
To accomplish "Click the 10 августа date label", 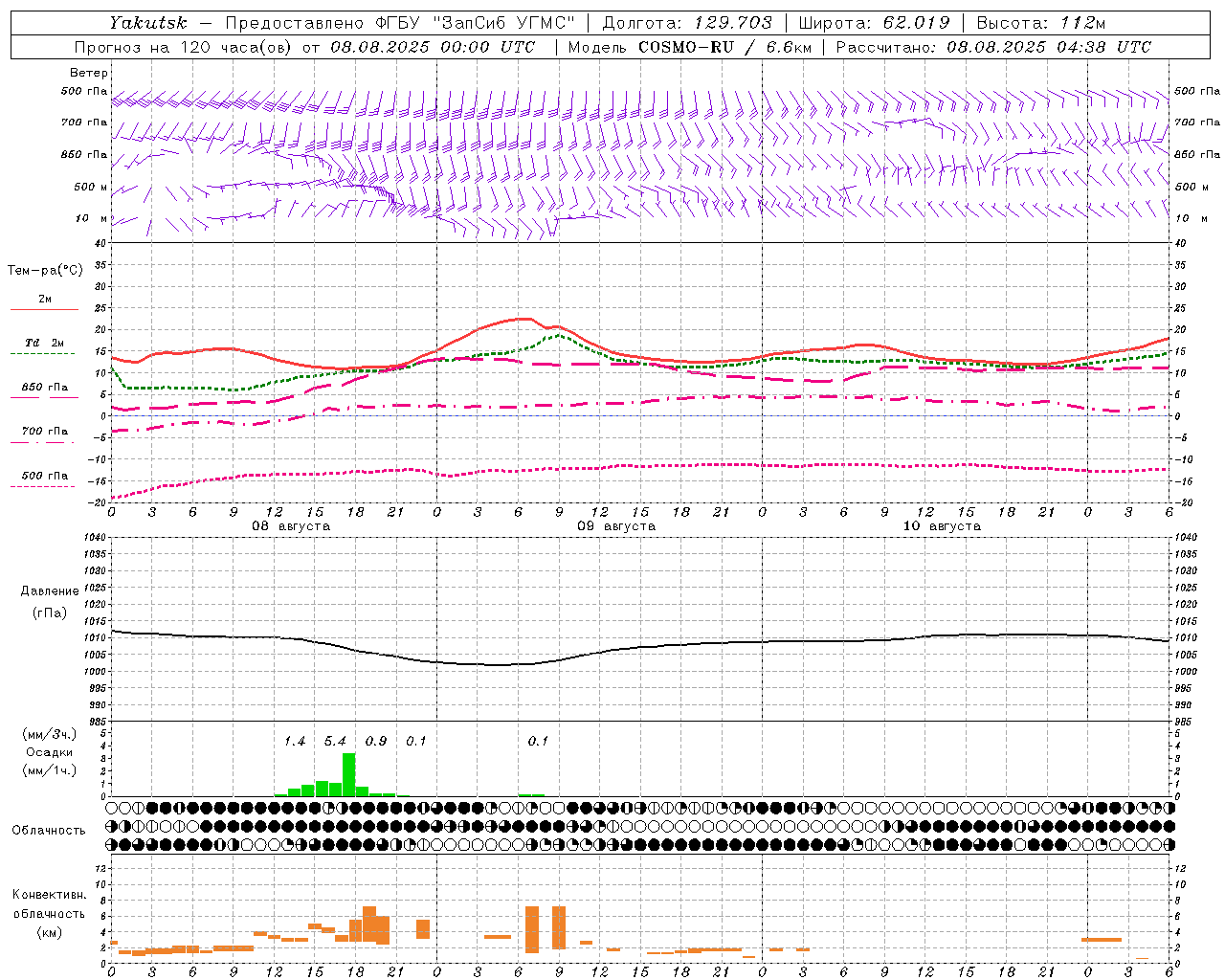I will click(x=942, y=526).
